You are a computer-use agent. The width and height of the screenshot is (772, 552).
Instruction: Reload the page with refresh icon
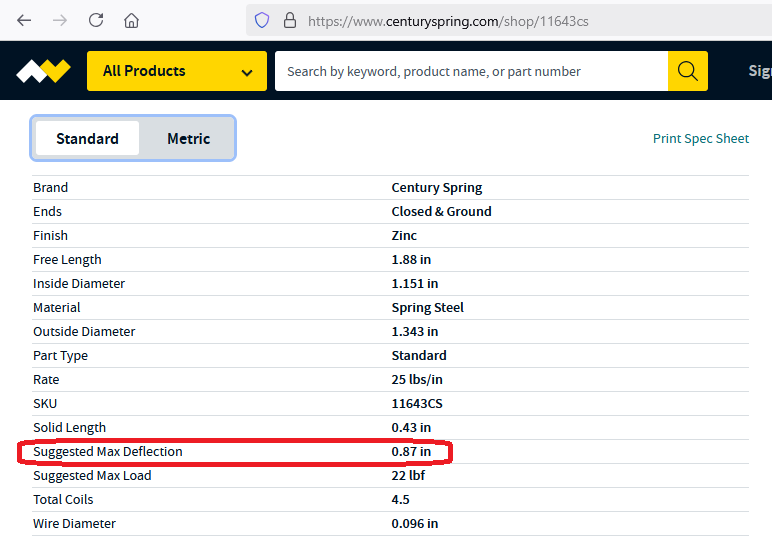[96, 20]
